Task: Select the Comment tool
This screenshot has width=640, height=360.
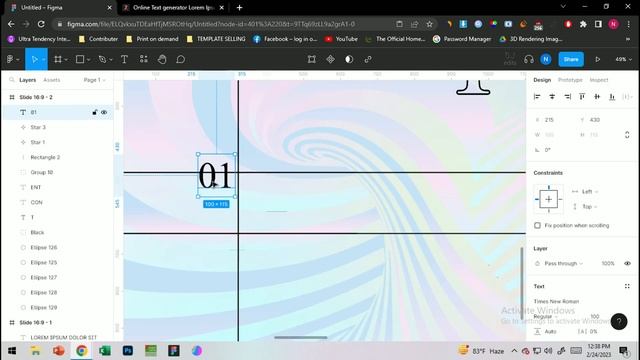Action: pyautogui.click(x=180, y=60)
